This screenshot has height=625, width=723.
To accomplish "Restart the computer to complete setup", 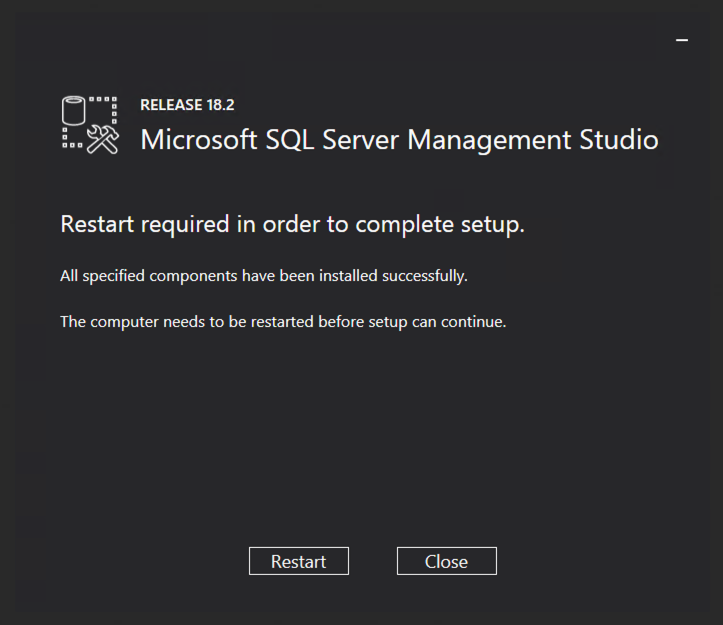I will [x=299, y=561].
